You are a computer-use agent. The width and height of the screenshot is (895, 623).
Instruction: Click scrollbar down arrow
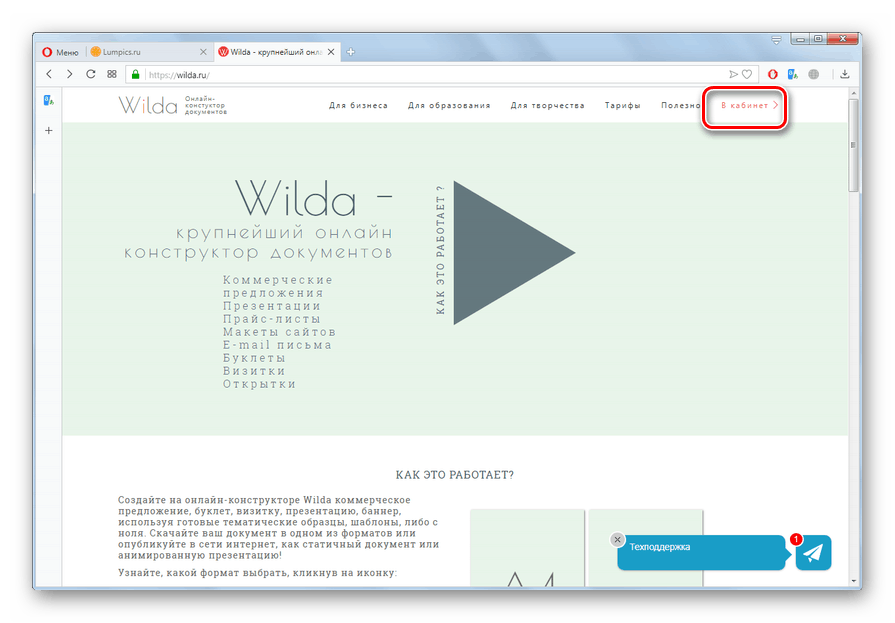coord(854,581)
